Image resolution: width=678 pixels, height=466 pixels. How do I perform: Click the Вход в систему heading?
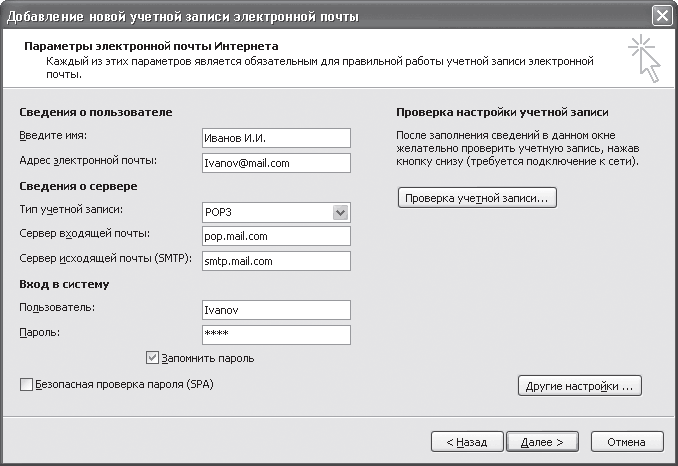coord(64,284)
